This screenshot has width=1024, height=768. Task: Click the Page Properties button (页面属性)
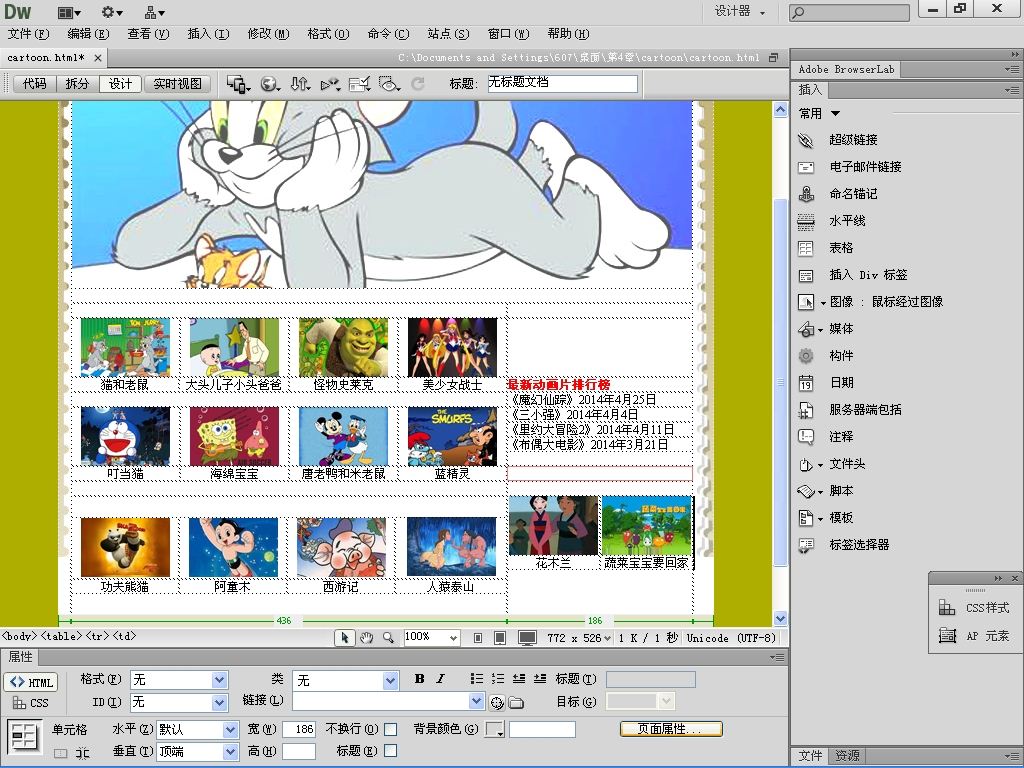click(x=671, y=729)
